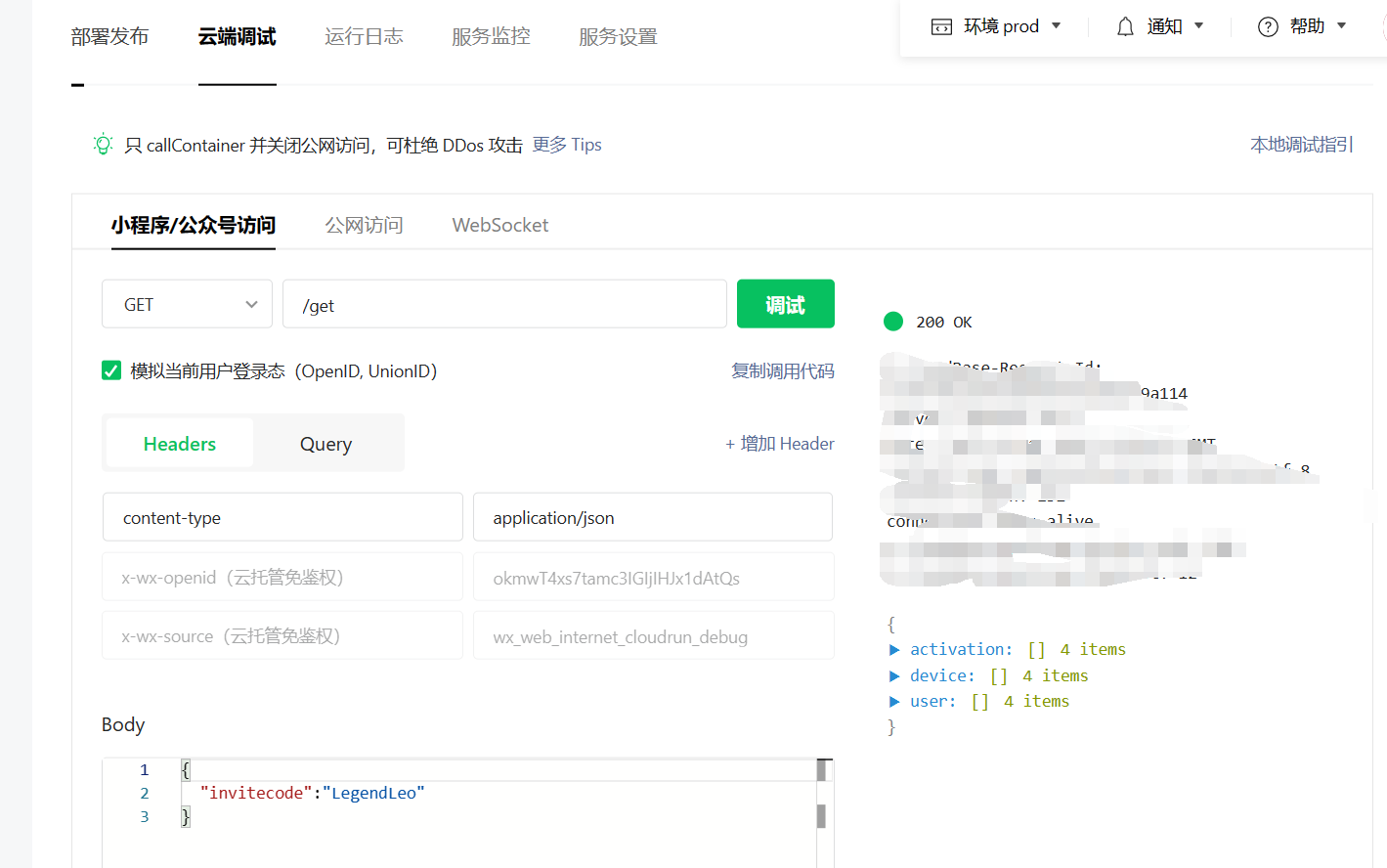Switch to the 云端调试 tab
The height and width of the screenshot is (868, 1387).
pos(238,37)
